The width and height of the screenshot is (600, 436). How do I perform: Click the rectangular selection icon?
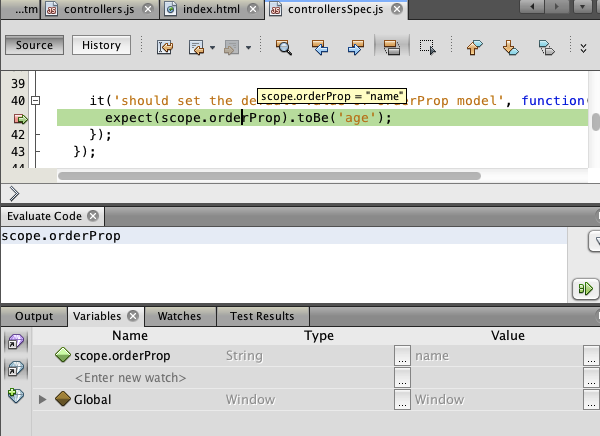click(428, 46)
